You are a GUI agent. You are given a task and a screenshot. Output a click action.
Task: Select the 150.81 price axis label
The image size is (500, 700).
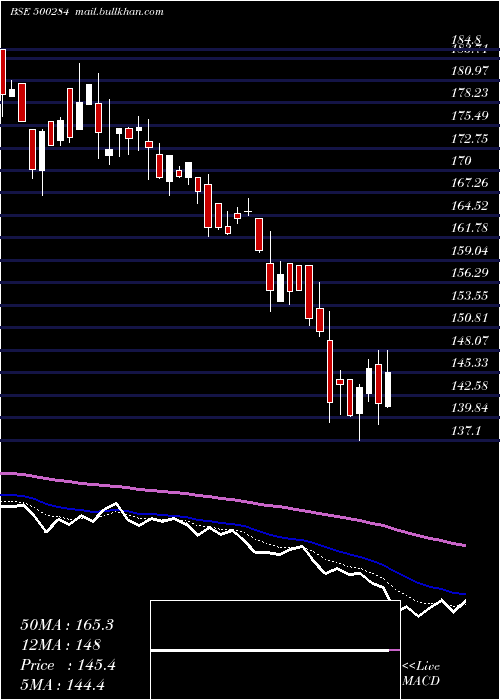pyautogui.click(x=470, y=318)
